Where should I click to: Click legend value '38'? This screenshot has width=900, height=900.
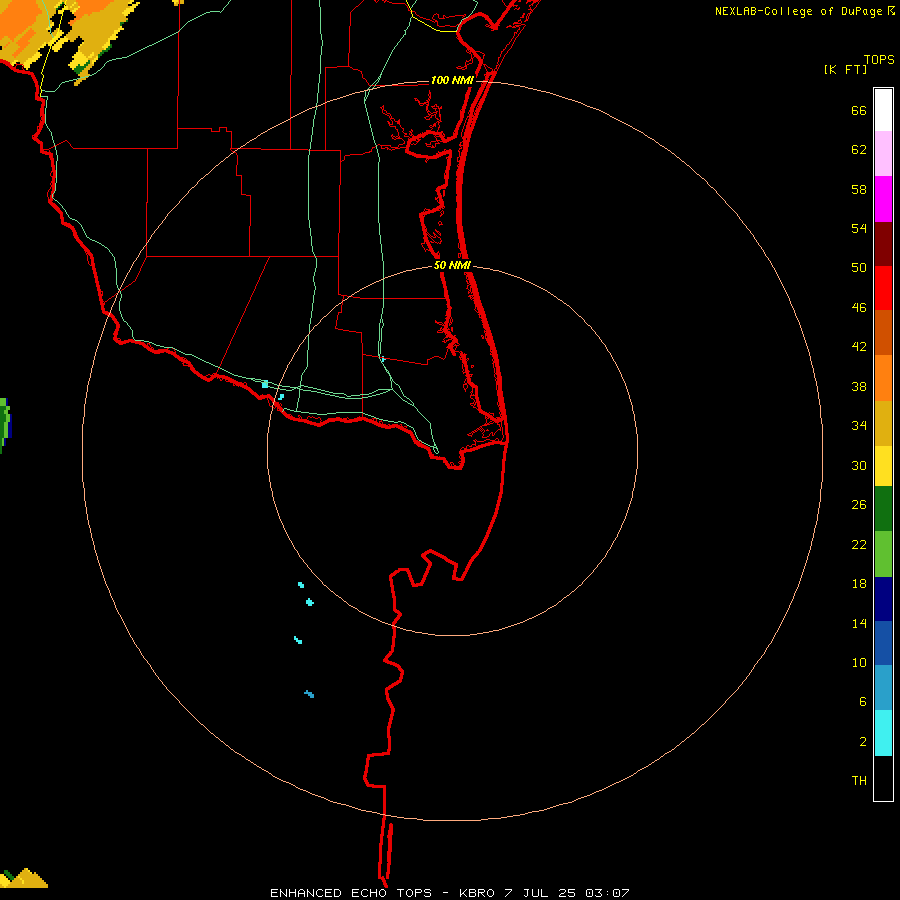click(859, 386)
